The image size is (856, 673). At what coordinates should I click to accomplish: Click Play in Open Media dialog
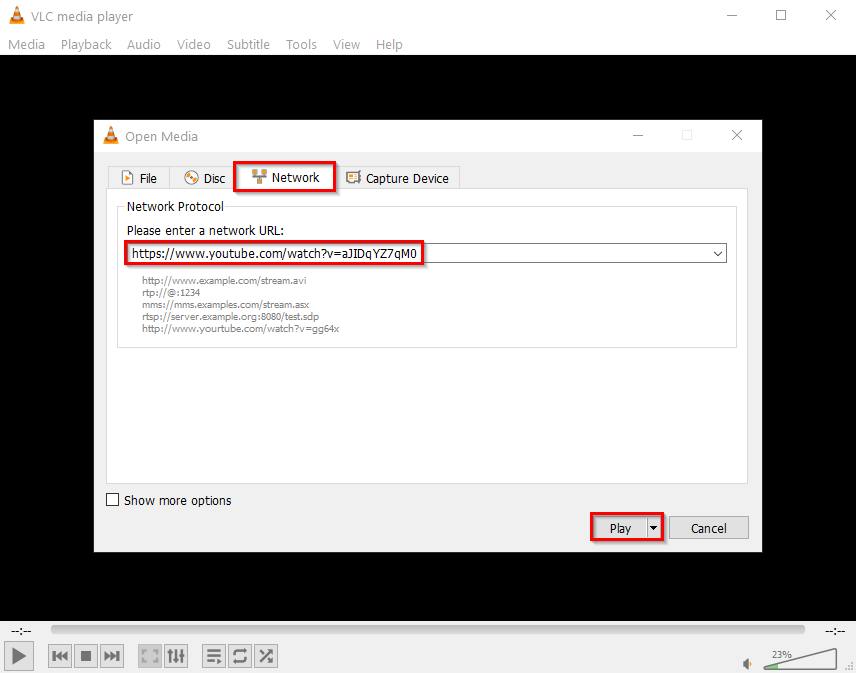[620, 528]
